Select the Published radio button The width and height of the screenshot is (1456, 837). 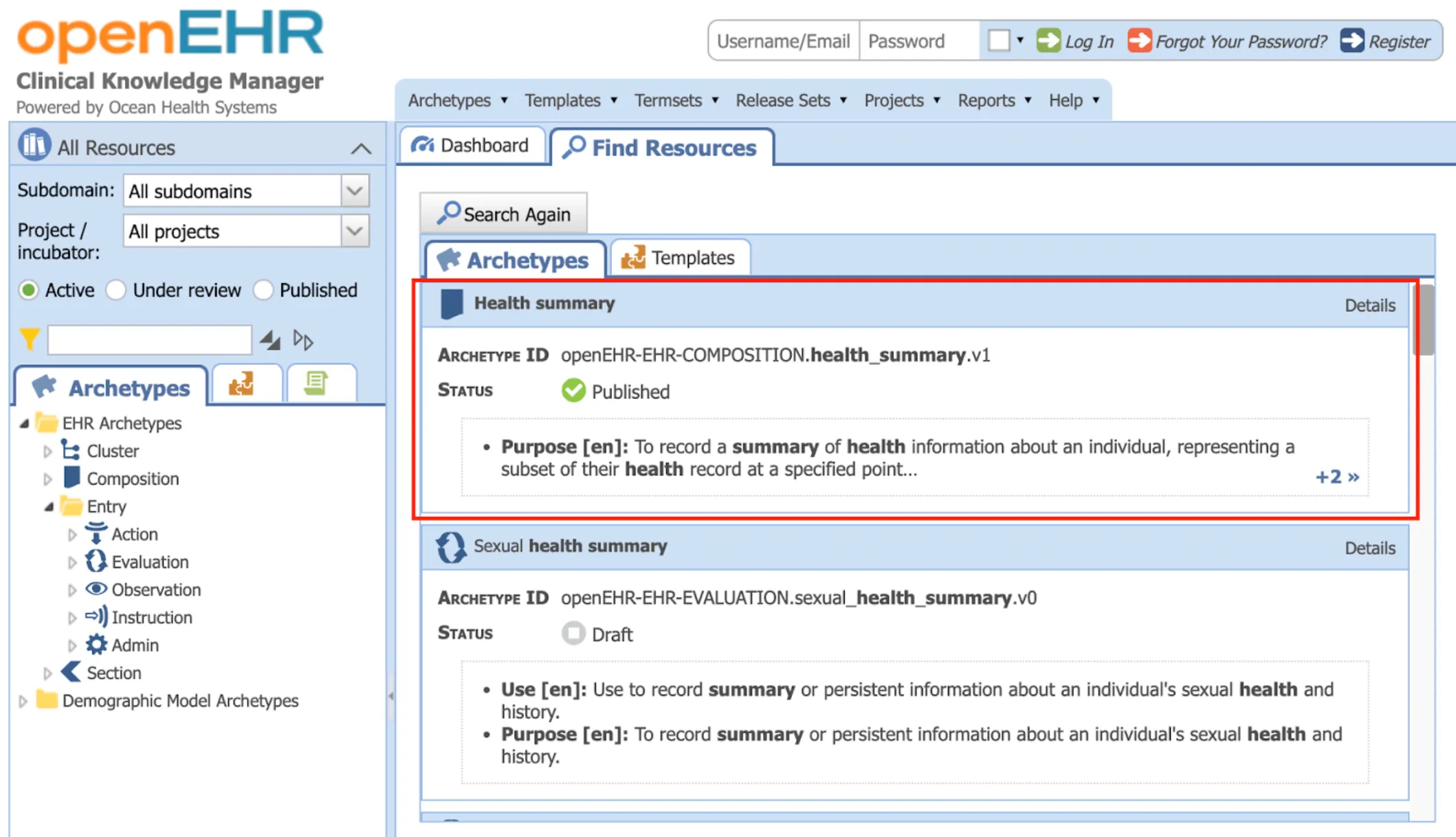click(x=263, y=291)
